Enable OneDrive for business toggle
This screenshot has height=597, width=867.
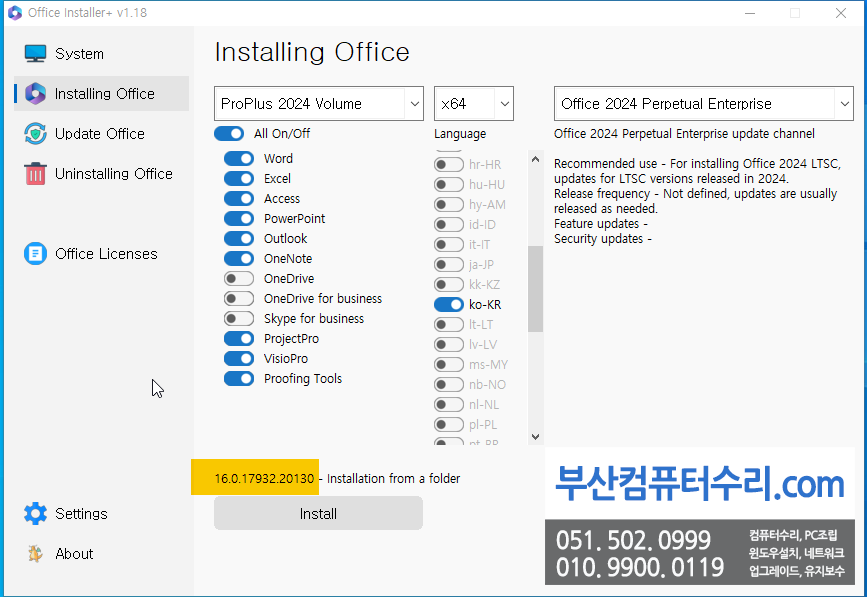click(x=239, y=298)
